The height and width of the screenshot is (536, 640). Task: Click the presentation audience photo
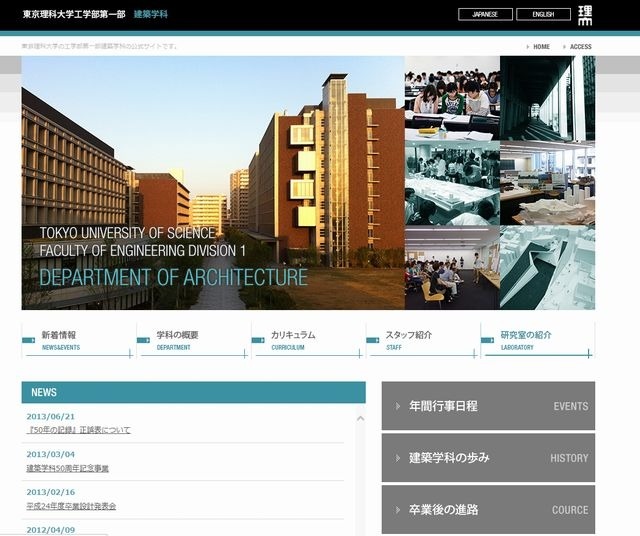pyautogui.click(x=452, y=268)
